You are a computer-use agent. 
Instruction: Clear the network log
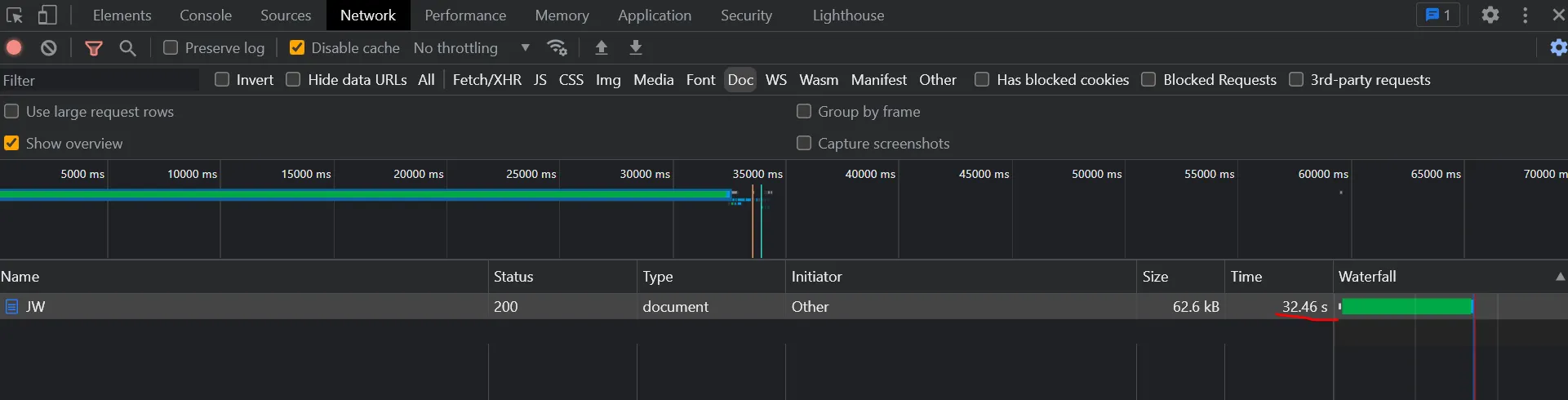tap(49, 48)
